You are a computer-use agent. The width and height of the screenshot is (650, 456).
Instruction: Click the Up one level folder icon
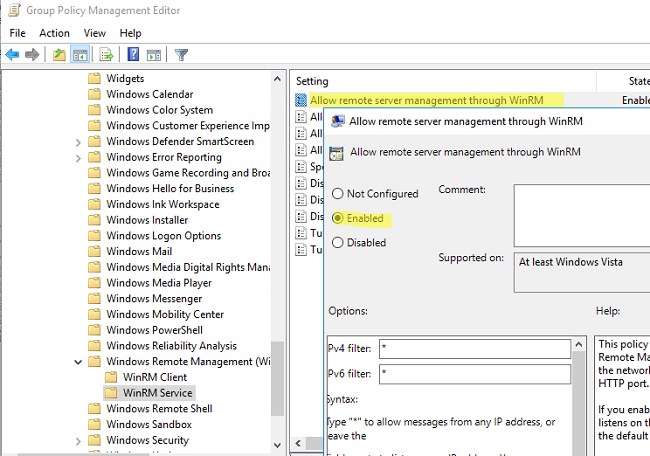pyautogui.click(x=59, y=54)
